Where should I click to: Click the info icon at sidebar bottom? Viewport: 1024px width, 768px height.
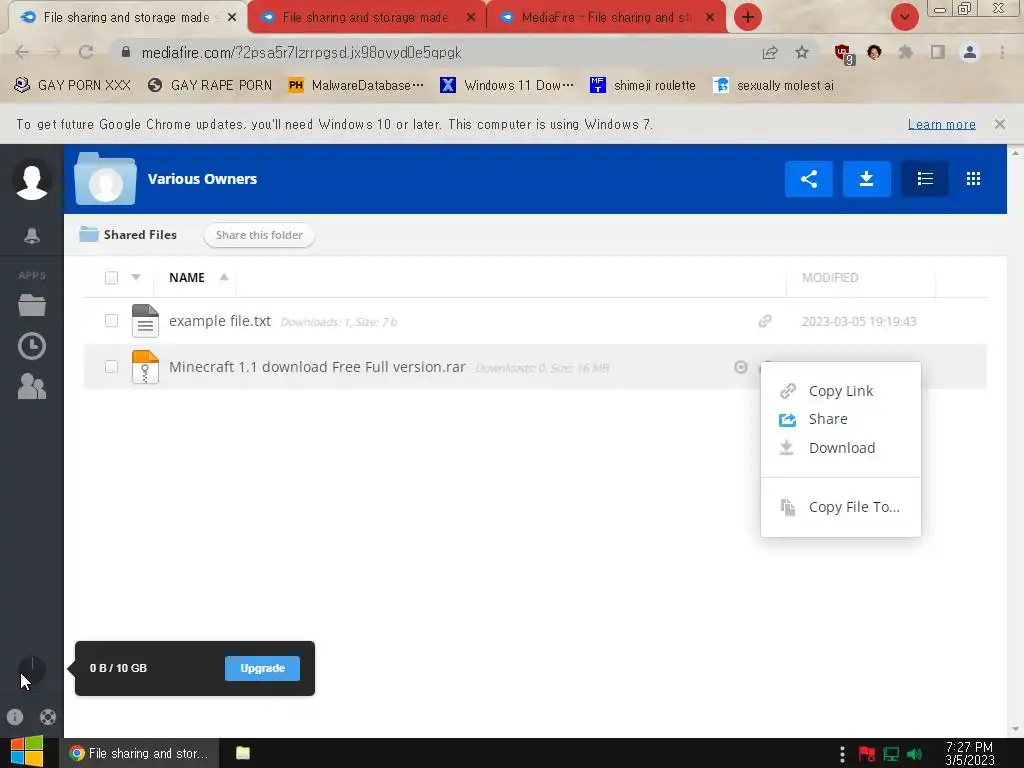[x=15, y=717]
